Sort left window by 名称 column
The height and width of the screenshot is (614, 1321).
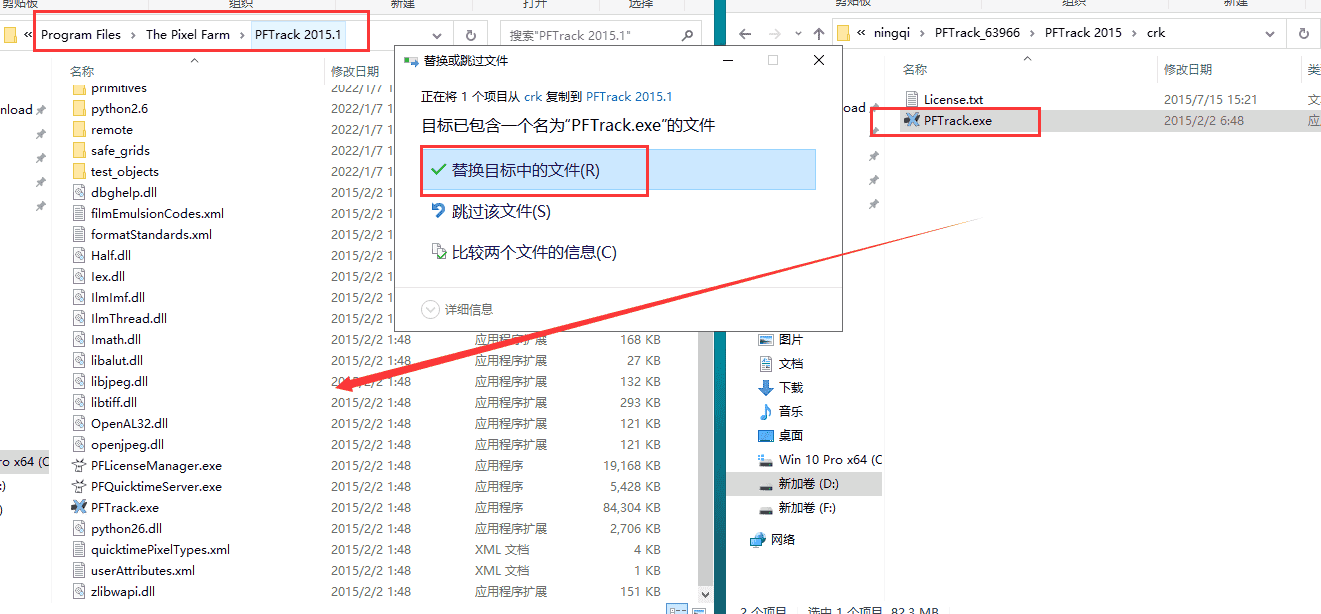click(82, 71)
